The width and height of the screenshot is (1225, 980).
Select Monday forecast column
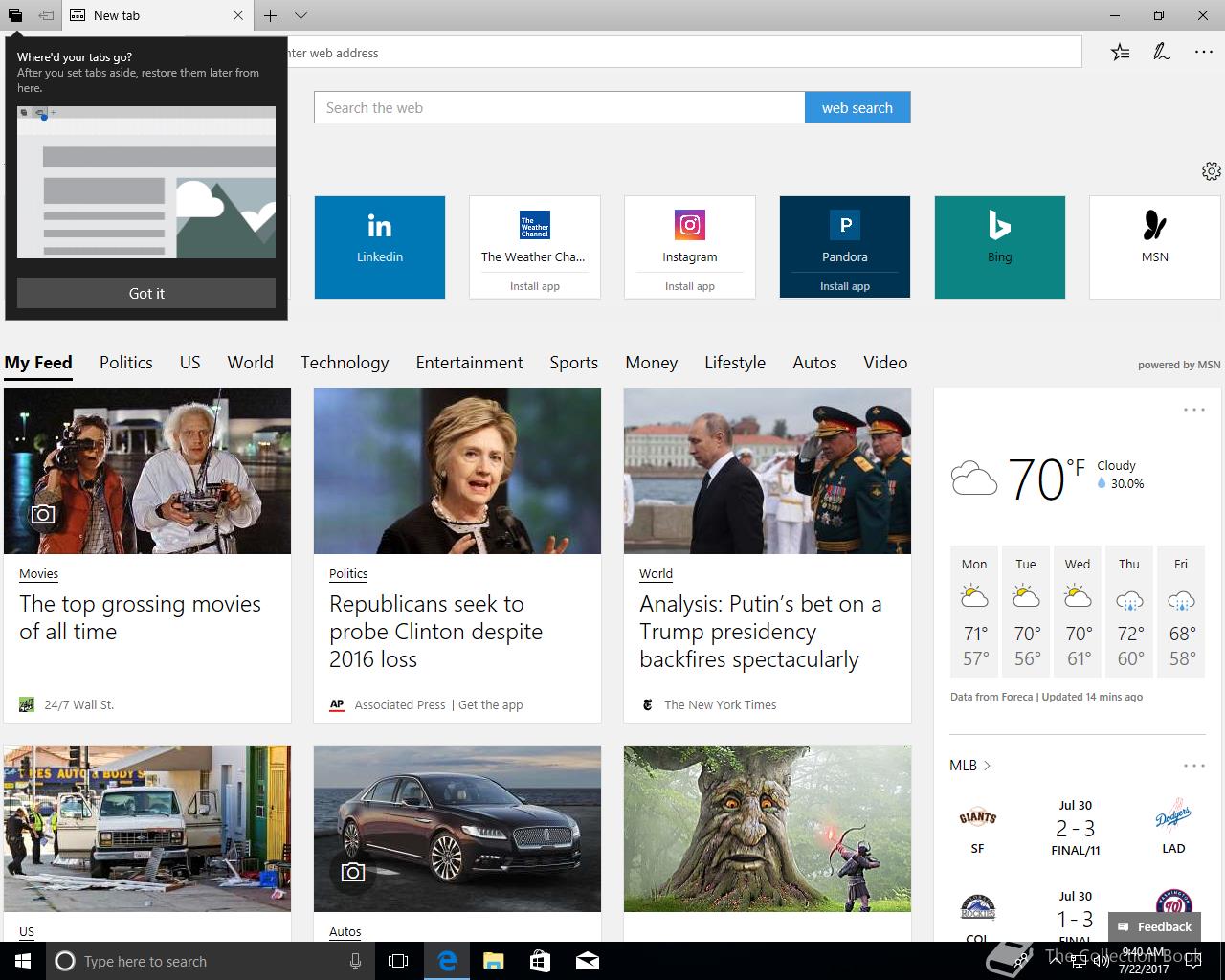(x=974, y=612)
